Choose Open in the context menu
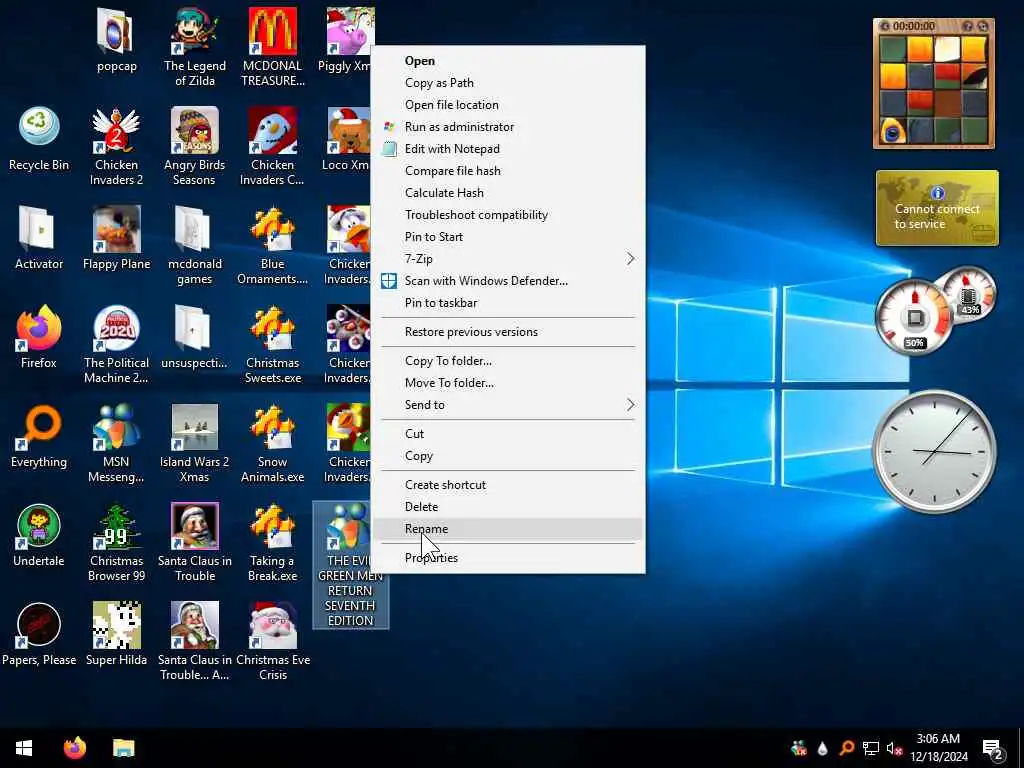 (x=508, y=61)
